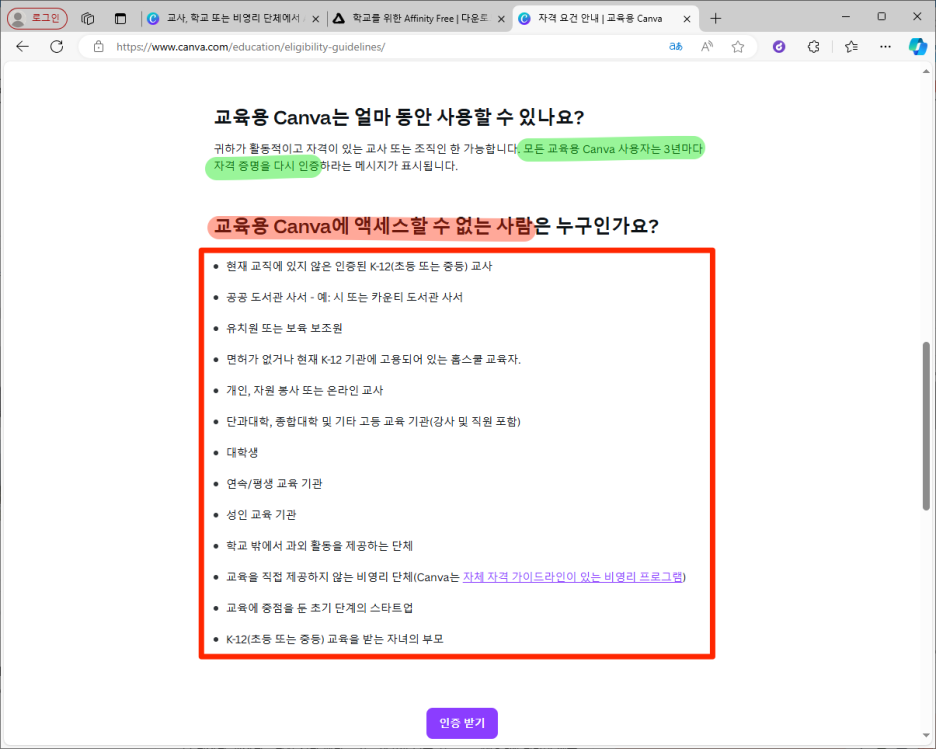936x749 pixels.
Task: Click list item 대학생
Action: click(x=242, y=452)
